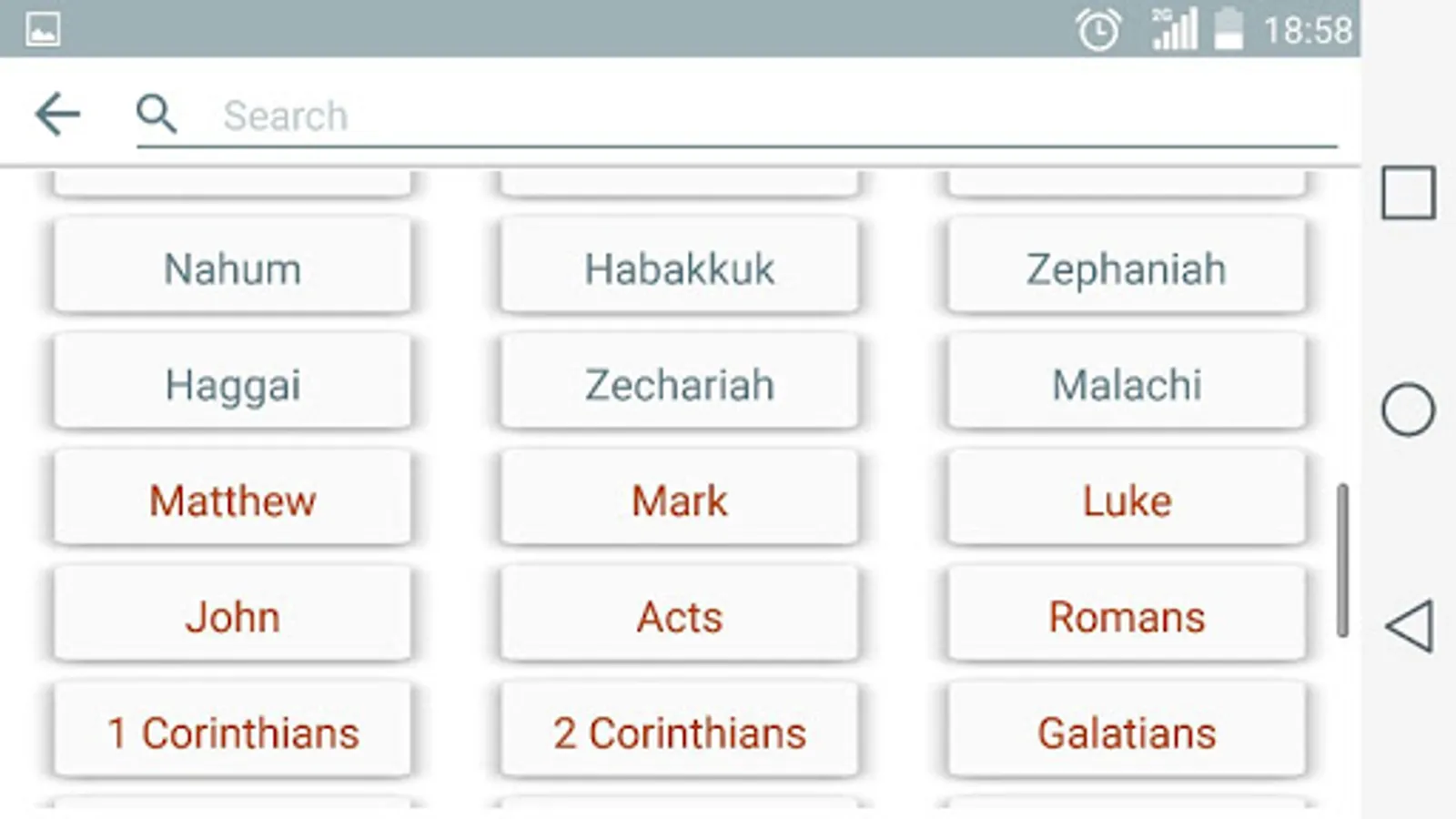Image resolution: width=1456 pixels, height=819 pixels.
Task: Tap the back arrow icon
Action: click(x=57, y=115)
